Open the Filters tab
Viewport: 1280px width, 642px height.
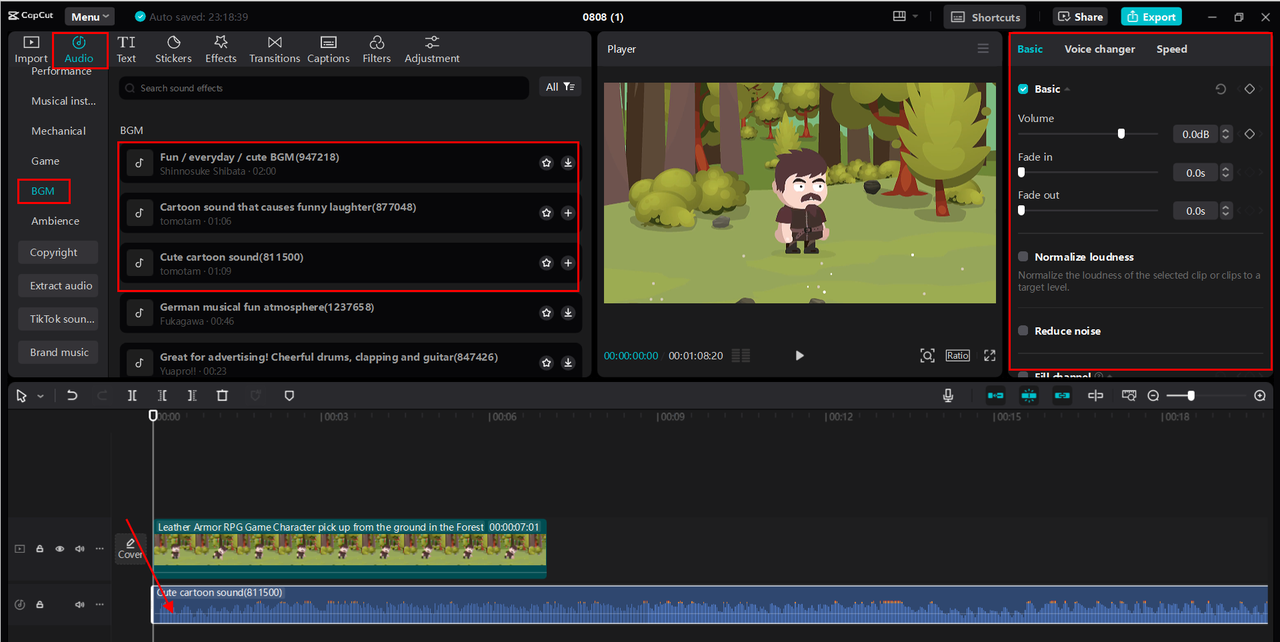point(377,49)
